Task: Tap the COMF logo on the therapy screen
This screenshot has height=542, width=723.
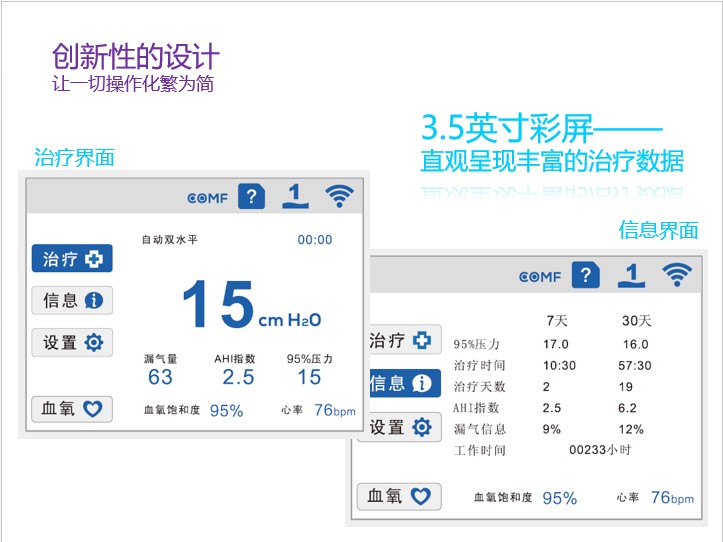Action: tap(208, 197)
